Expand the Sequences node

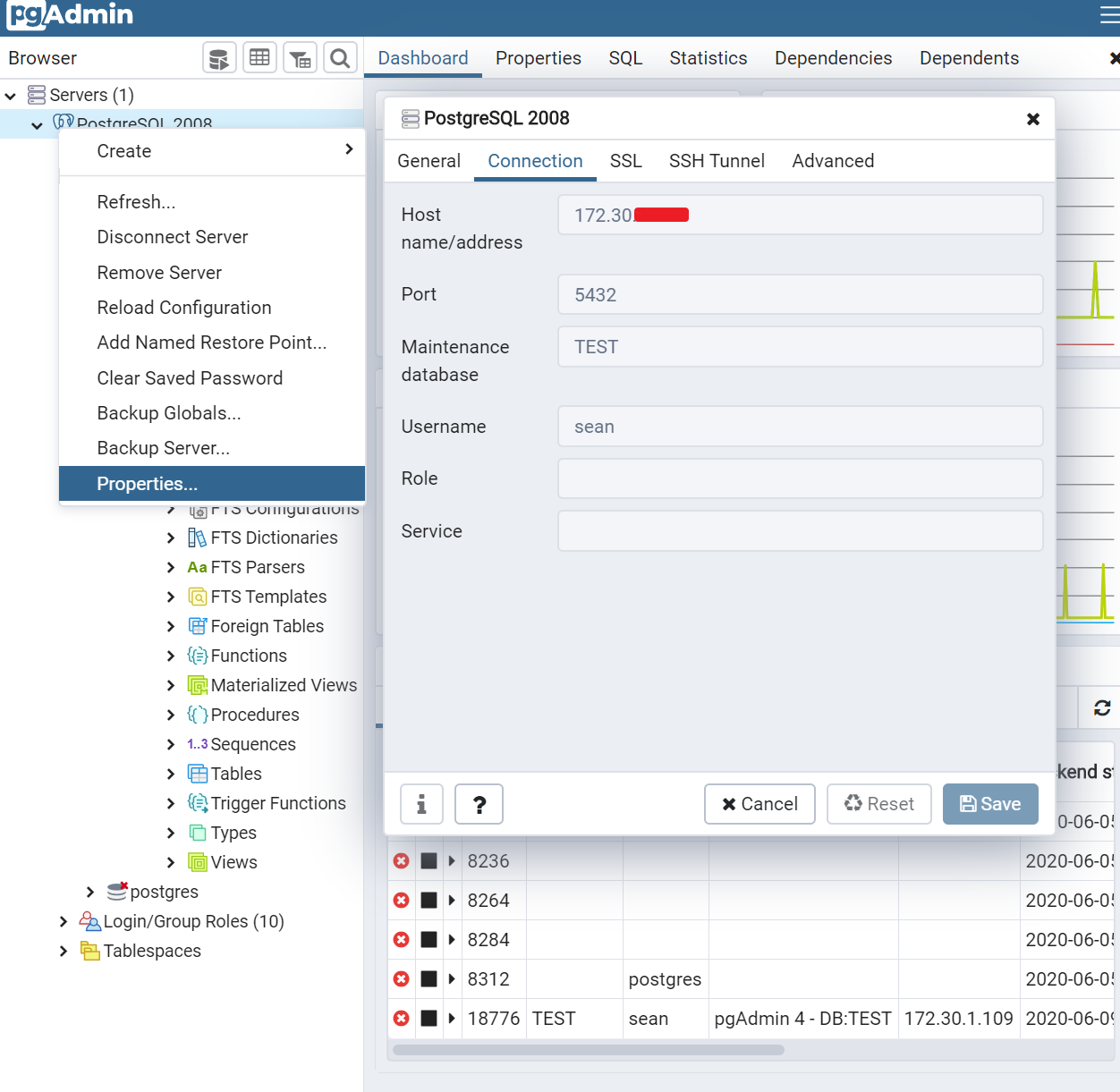[171, 744]
